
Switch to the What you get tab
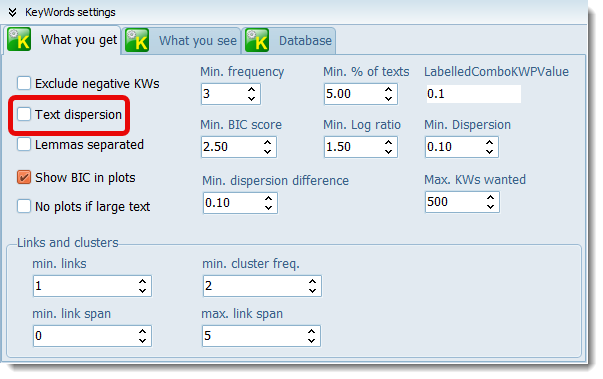62,40
